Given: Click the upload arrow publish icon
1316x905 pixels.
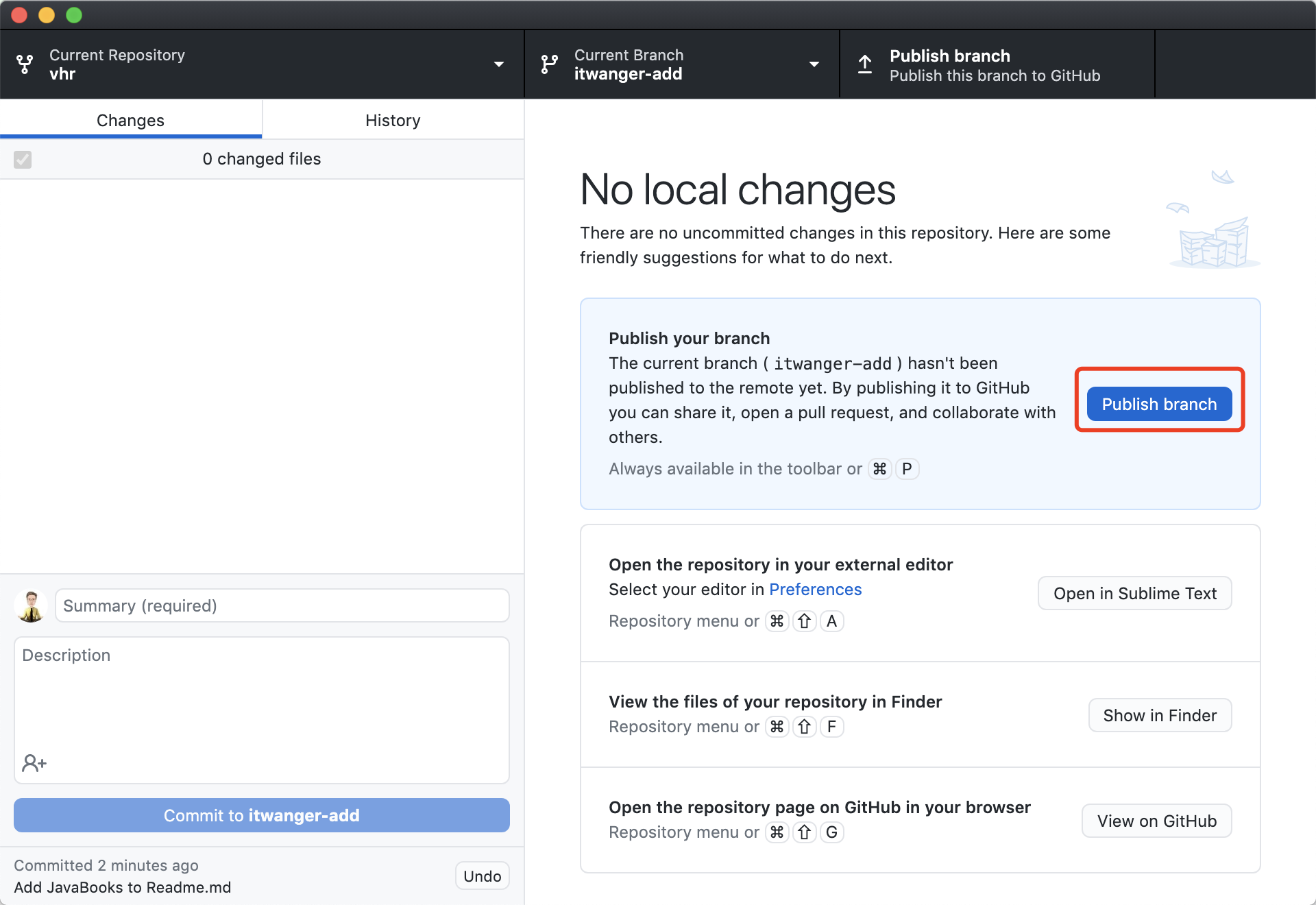Looking at the screenshot, I should pos(865,64).
